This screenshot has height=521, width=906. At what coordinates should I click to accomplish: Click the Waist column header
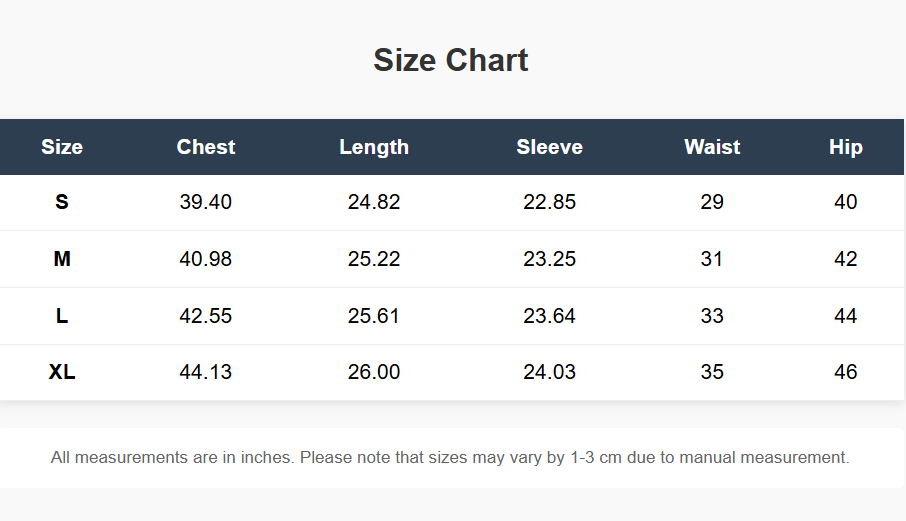point(712,147)
